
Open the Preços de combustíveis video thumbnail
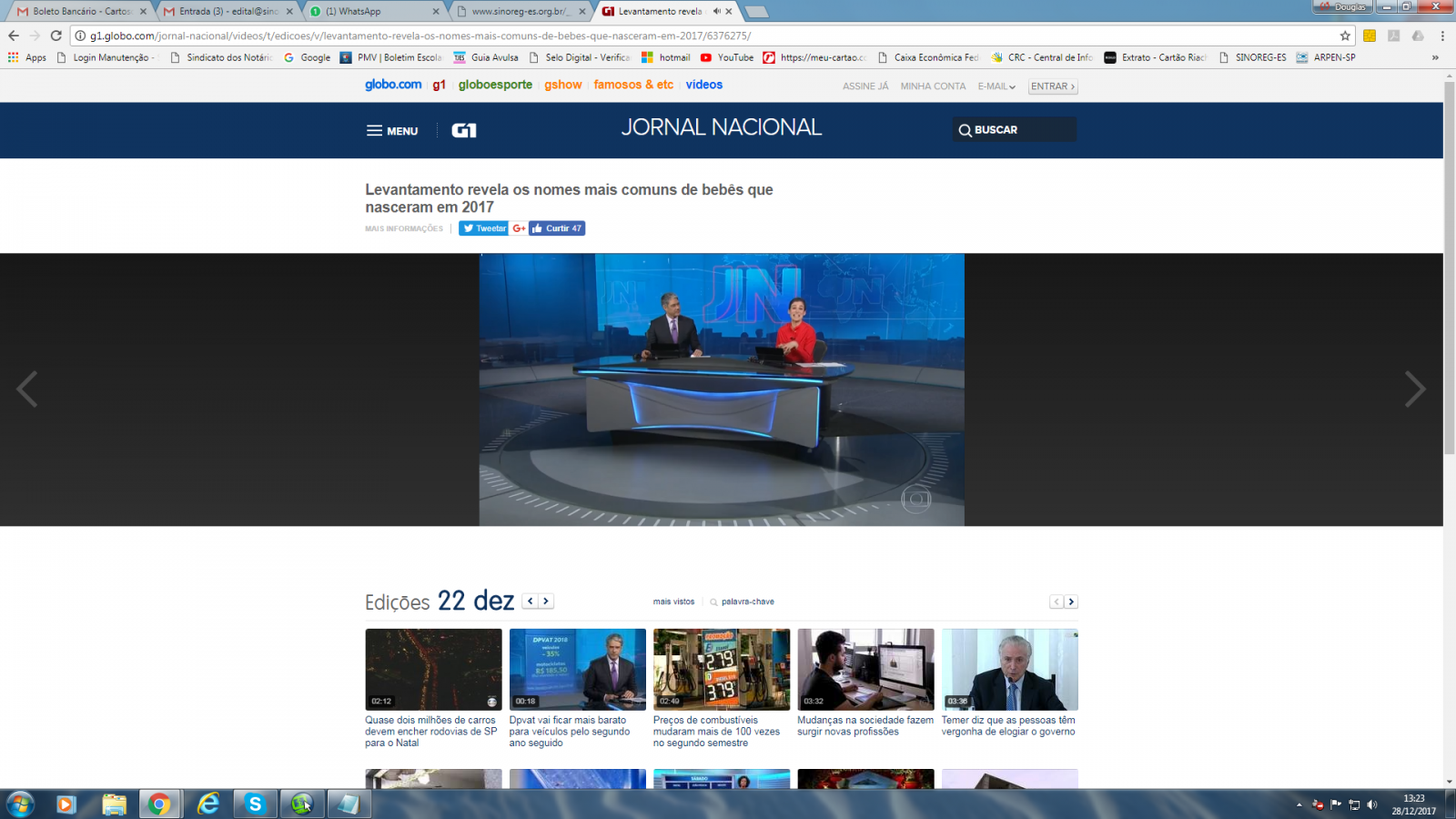click(722, 669)
